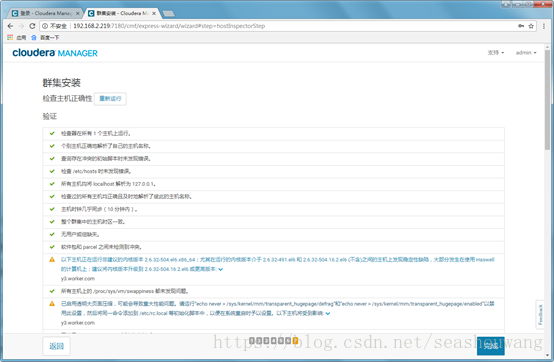Click the kernel version warning message link
Viewport: 554px width, 362px height.
coord(277,264)
